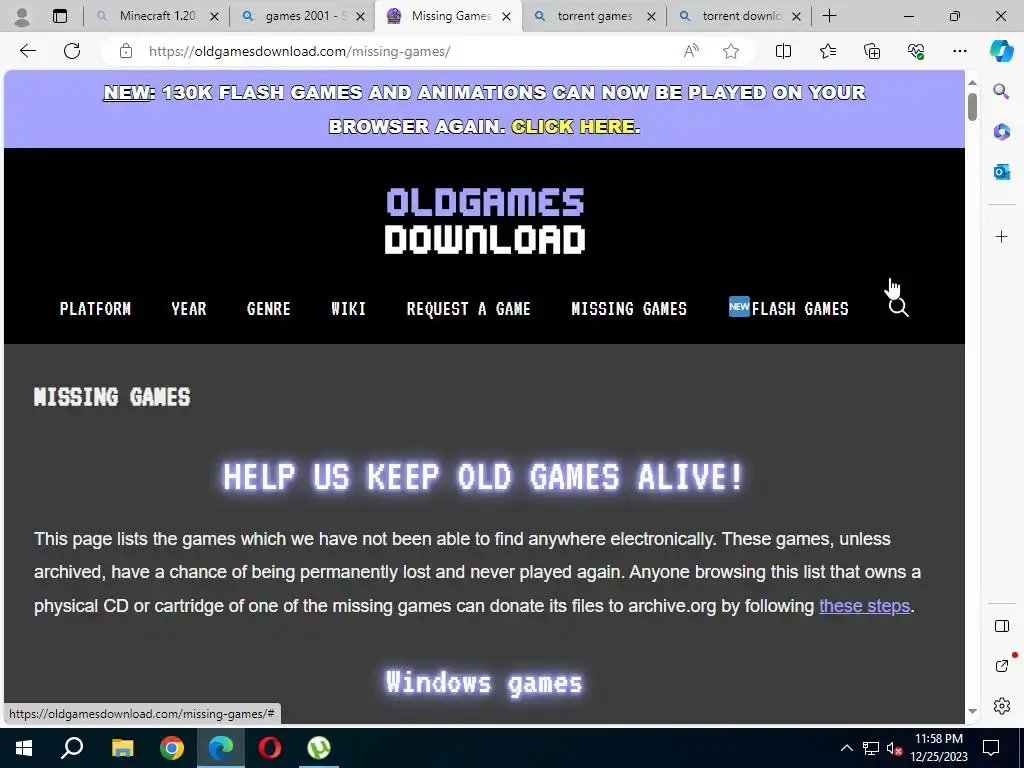Switch to the games 2001 tab
This screenshot has height=768, width=1024.
pyautogui.click(x=303, y=16)
